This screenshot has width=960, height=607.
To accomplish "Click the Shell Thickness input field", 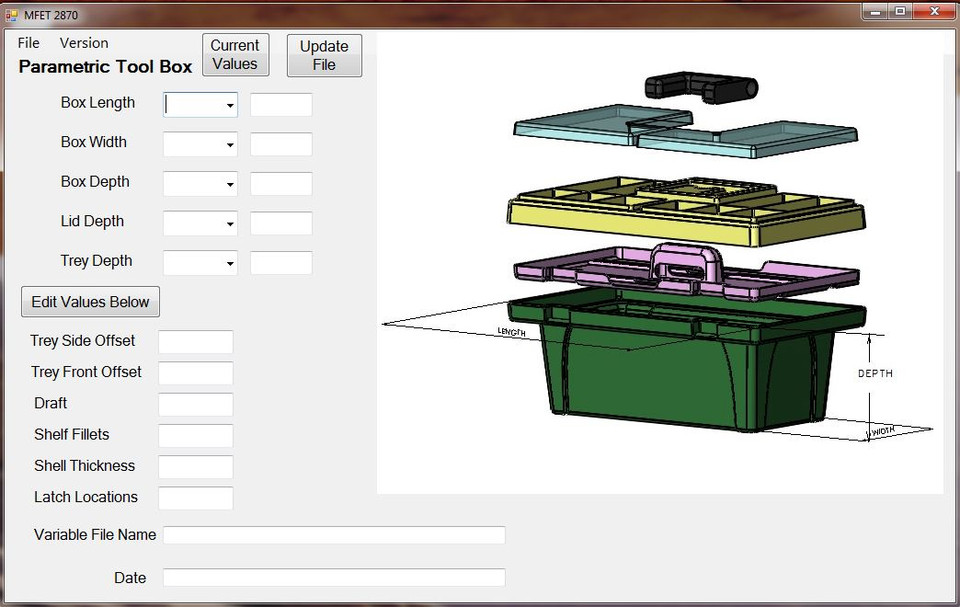I will [195, 466].
